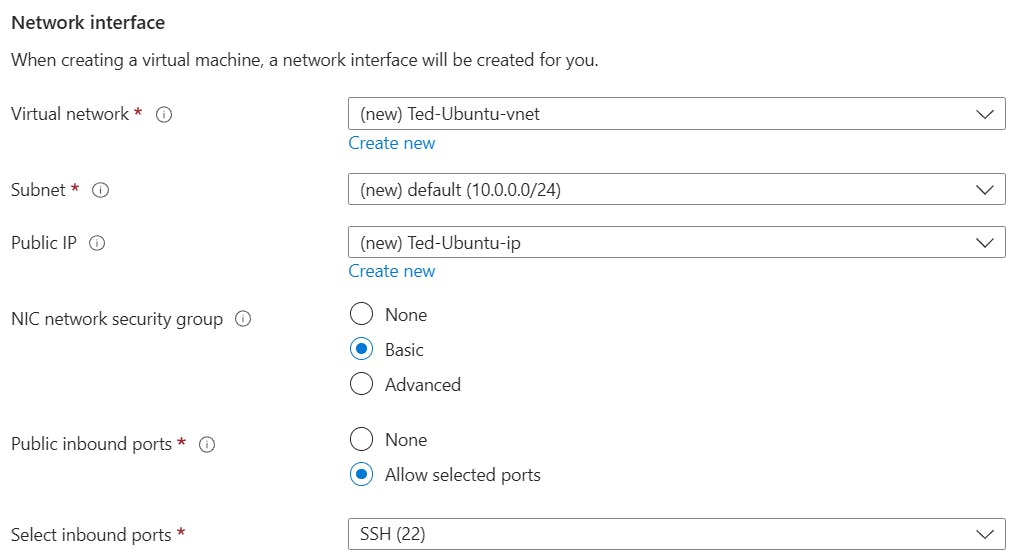Image resolution: width=1017 pixels, height=558 pixels.
Task: Click the info icon beside Virtual network
Action: click(x=165, y=115)
